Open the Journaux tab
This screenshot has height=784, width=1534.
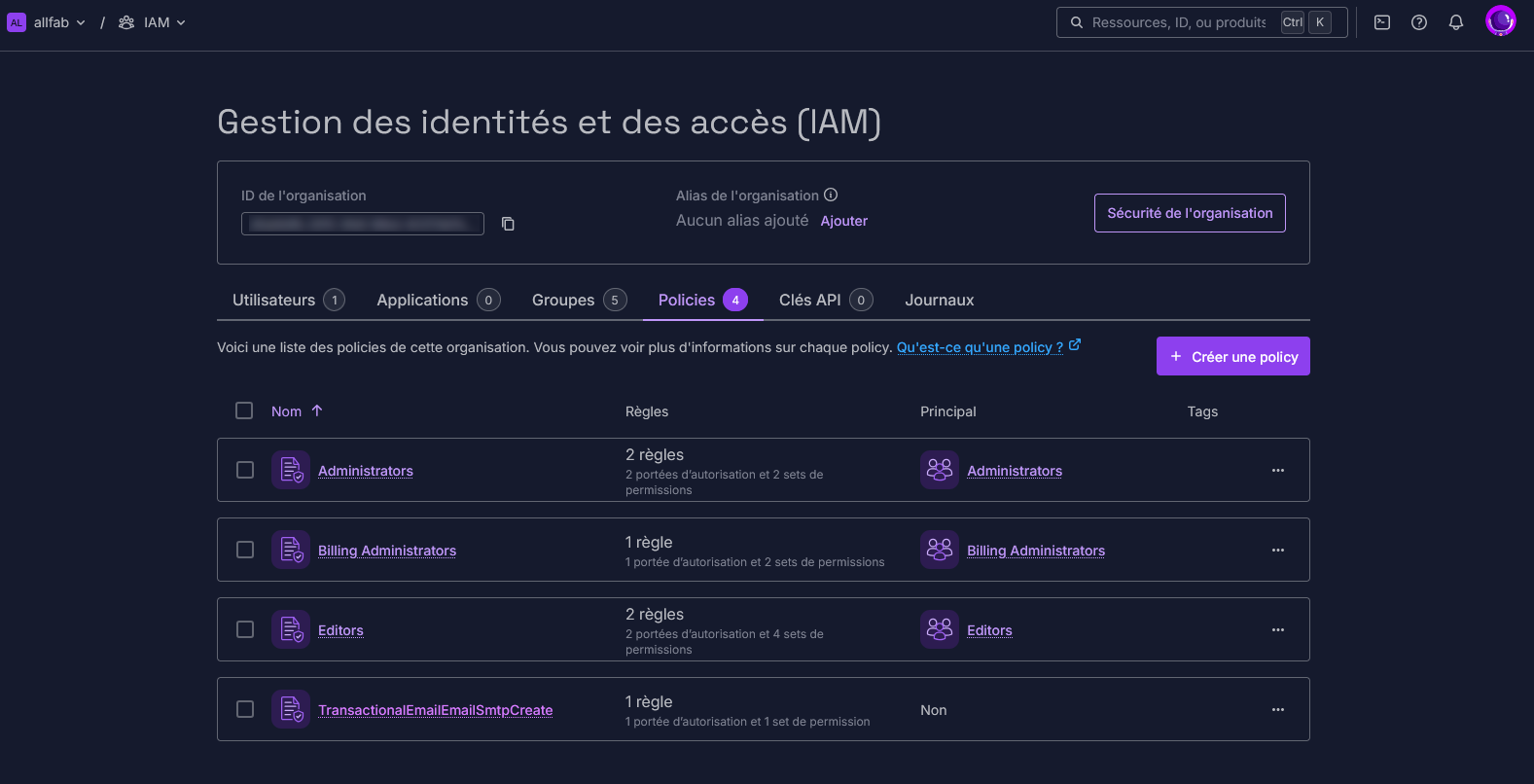coord(940,300)
